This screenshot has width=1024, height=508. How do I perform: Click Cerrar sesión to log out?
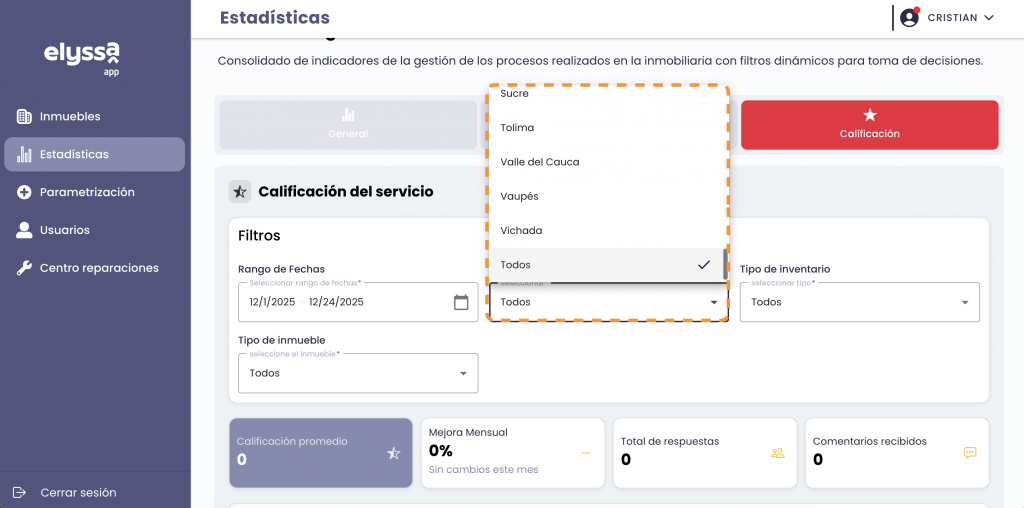(x=78, y=492)
